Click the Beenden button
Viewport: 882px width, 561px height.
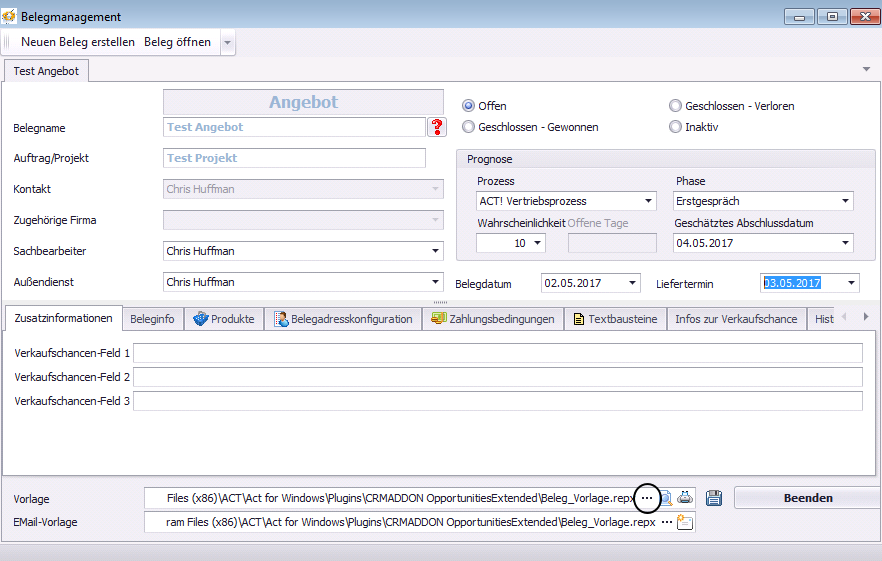(x=807, y=498)
